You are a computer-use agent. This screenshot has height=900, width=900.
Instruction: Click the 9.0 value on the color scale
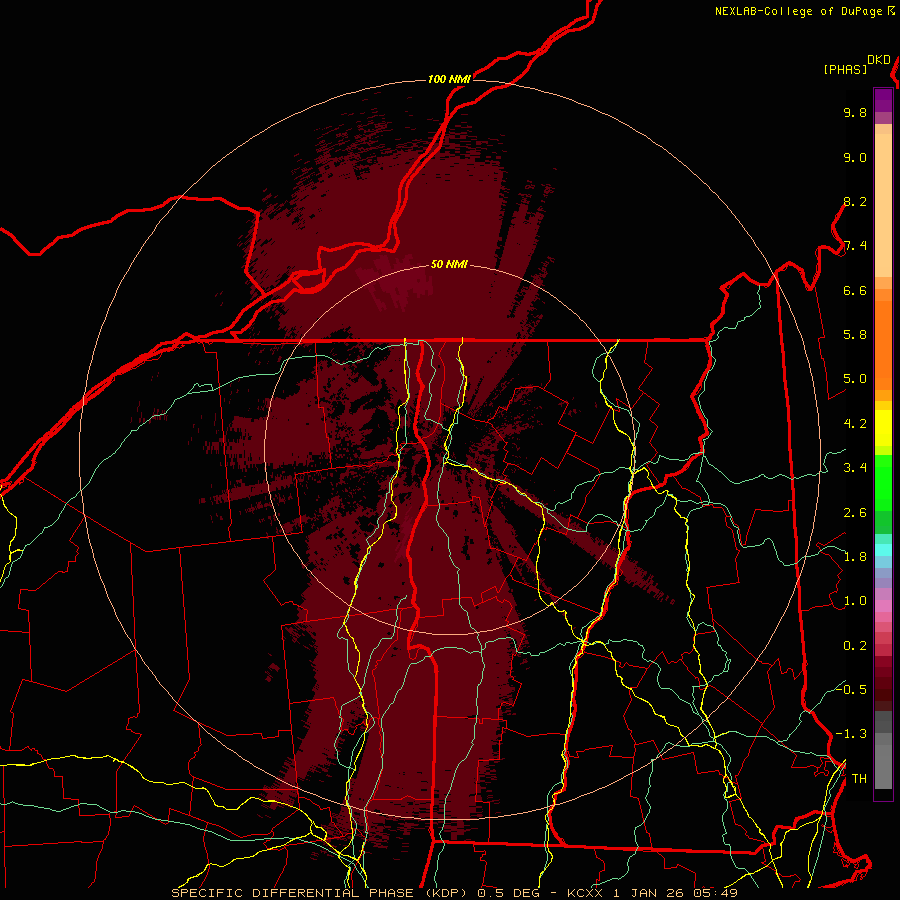click(x=855, y=157)
